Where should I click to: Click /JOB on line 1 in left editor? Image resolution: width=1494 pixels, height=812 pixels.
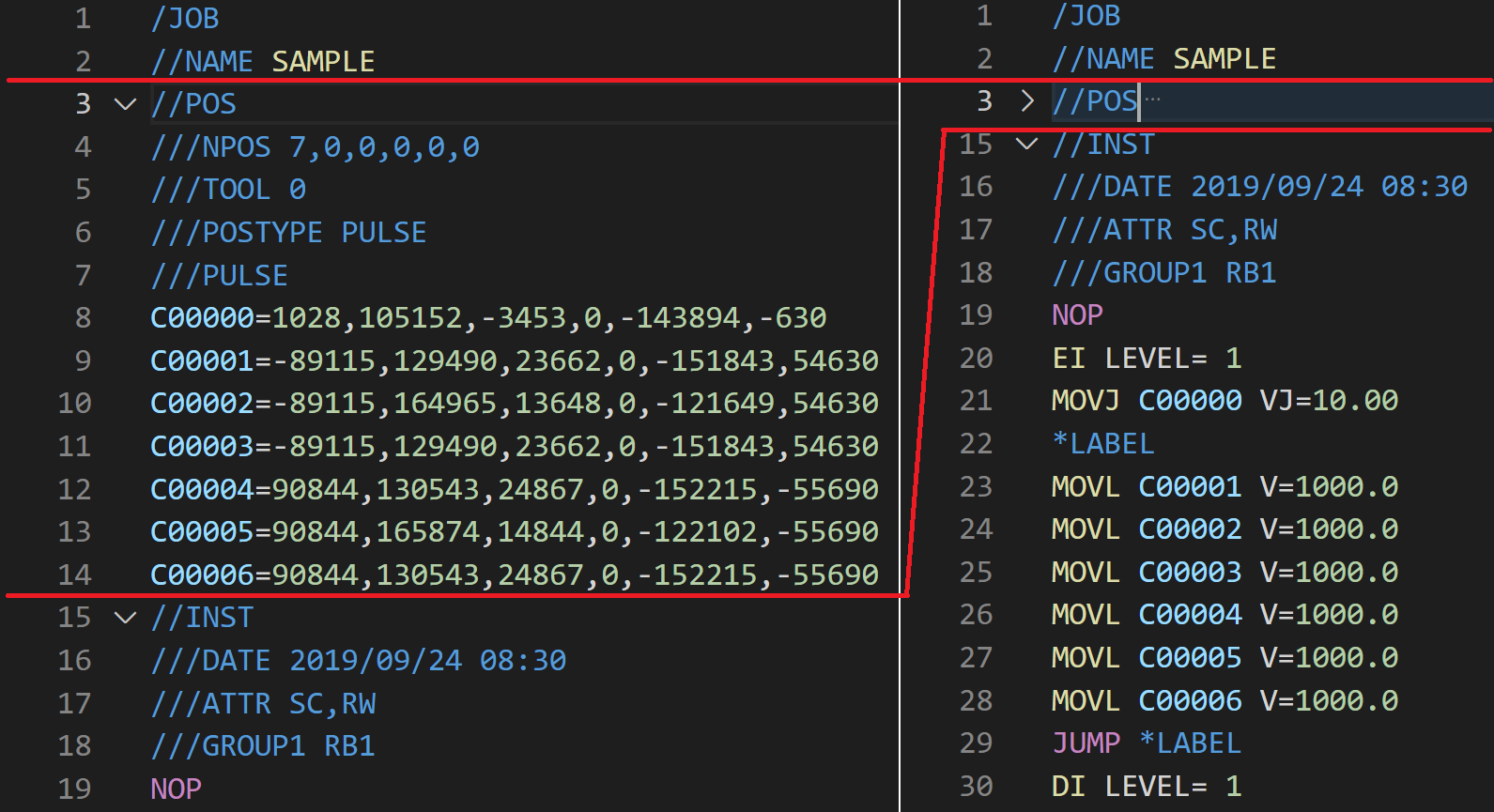pyautogui.click(x=185, y=19)
